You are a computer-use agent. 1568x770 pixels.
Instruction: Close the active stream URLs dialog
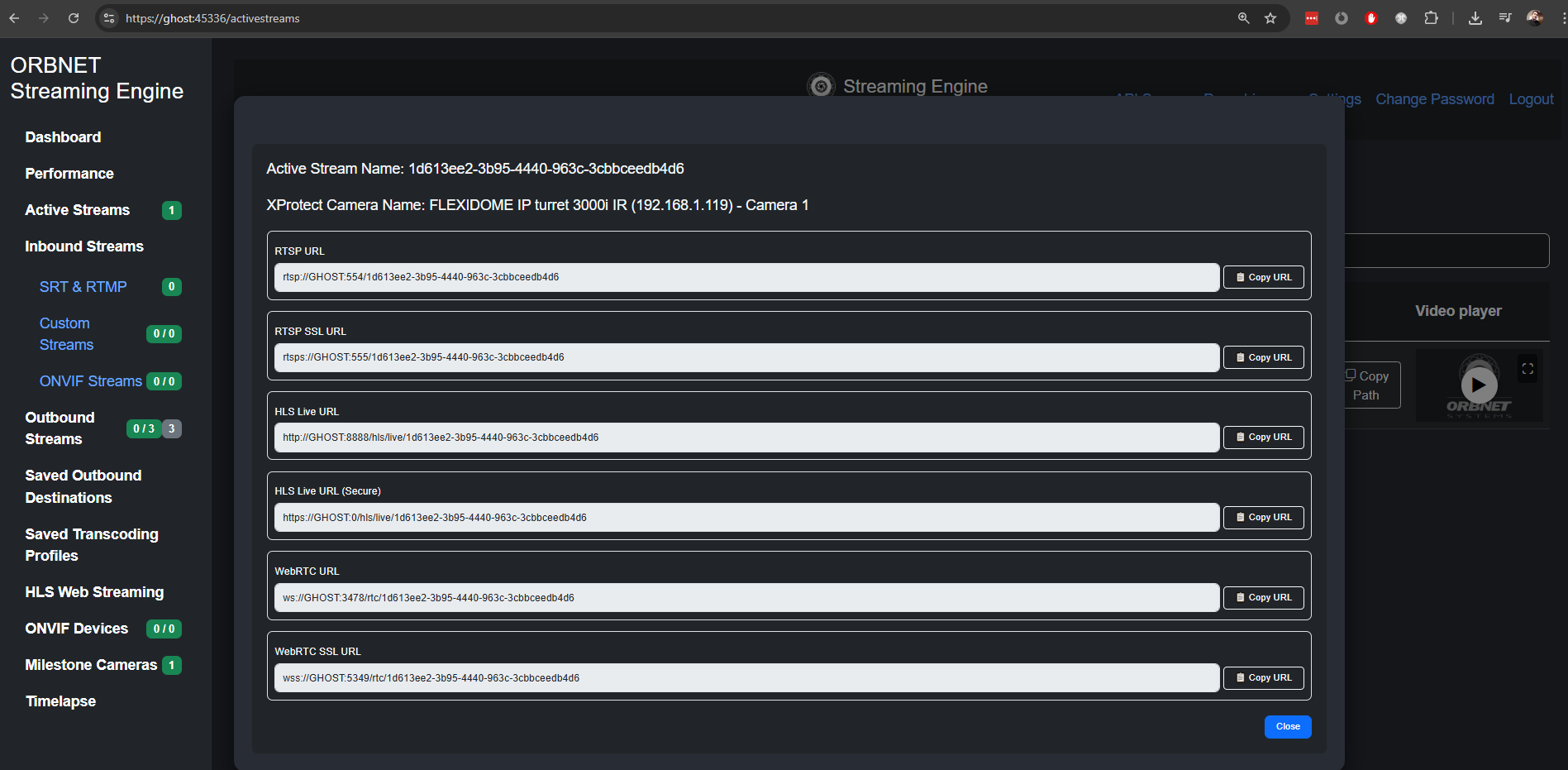pos(1288,726)
